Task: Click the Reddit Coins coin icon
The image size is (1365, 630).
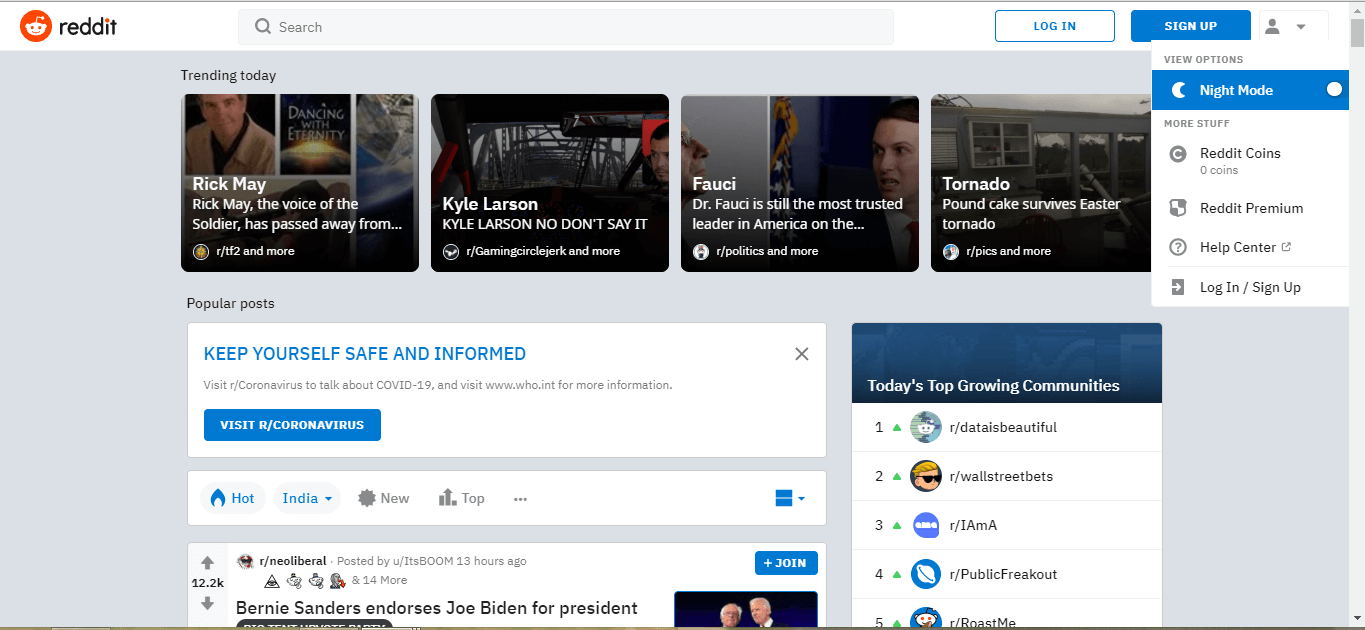Action: click(1179, 154)
